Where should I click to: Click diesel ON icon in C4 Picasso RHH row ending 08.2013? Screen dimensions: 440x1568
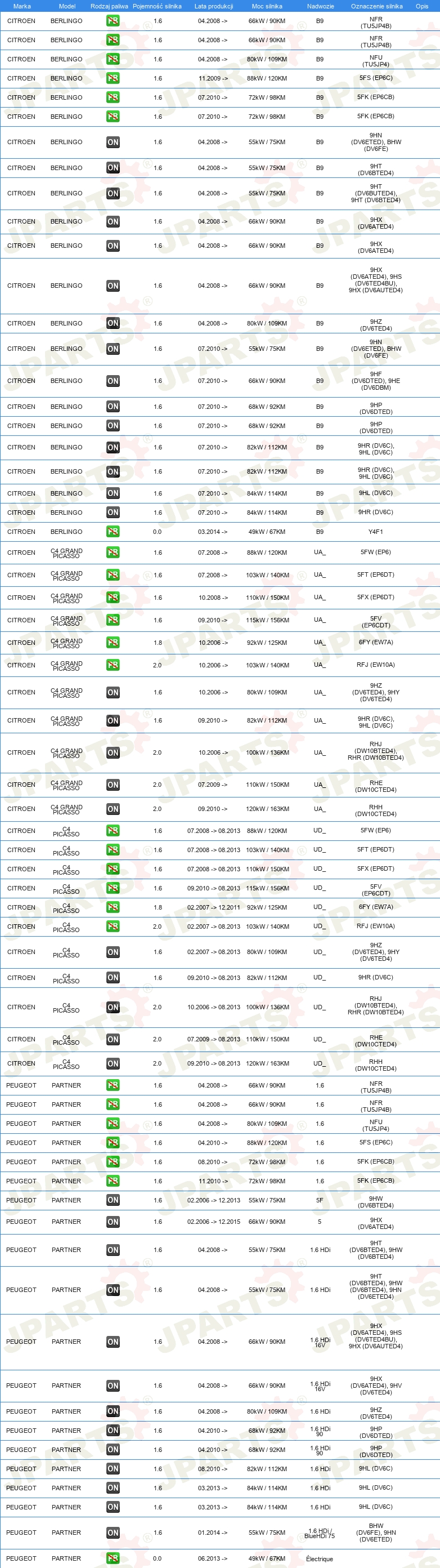(x=113, y=1063)
